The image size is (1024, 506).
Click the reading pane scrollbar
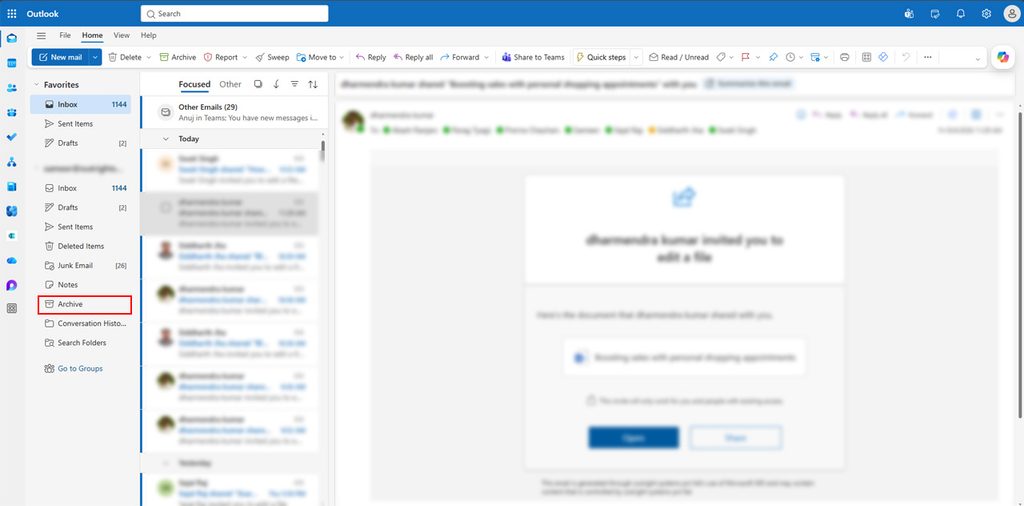coord(1020,264)
